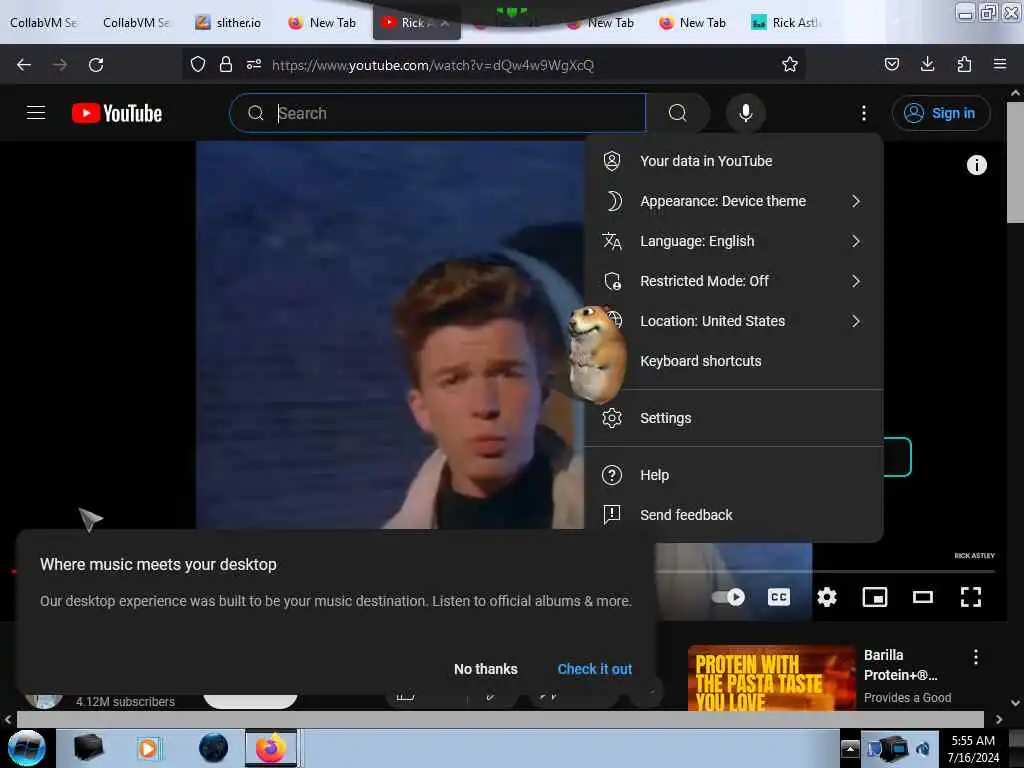Expand Restricted Mode: Off submenu

click(x=733, y=281)
